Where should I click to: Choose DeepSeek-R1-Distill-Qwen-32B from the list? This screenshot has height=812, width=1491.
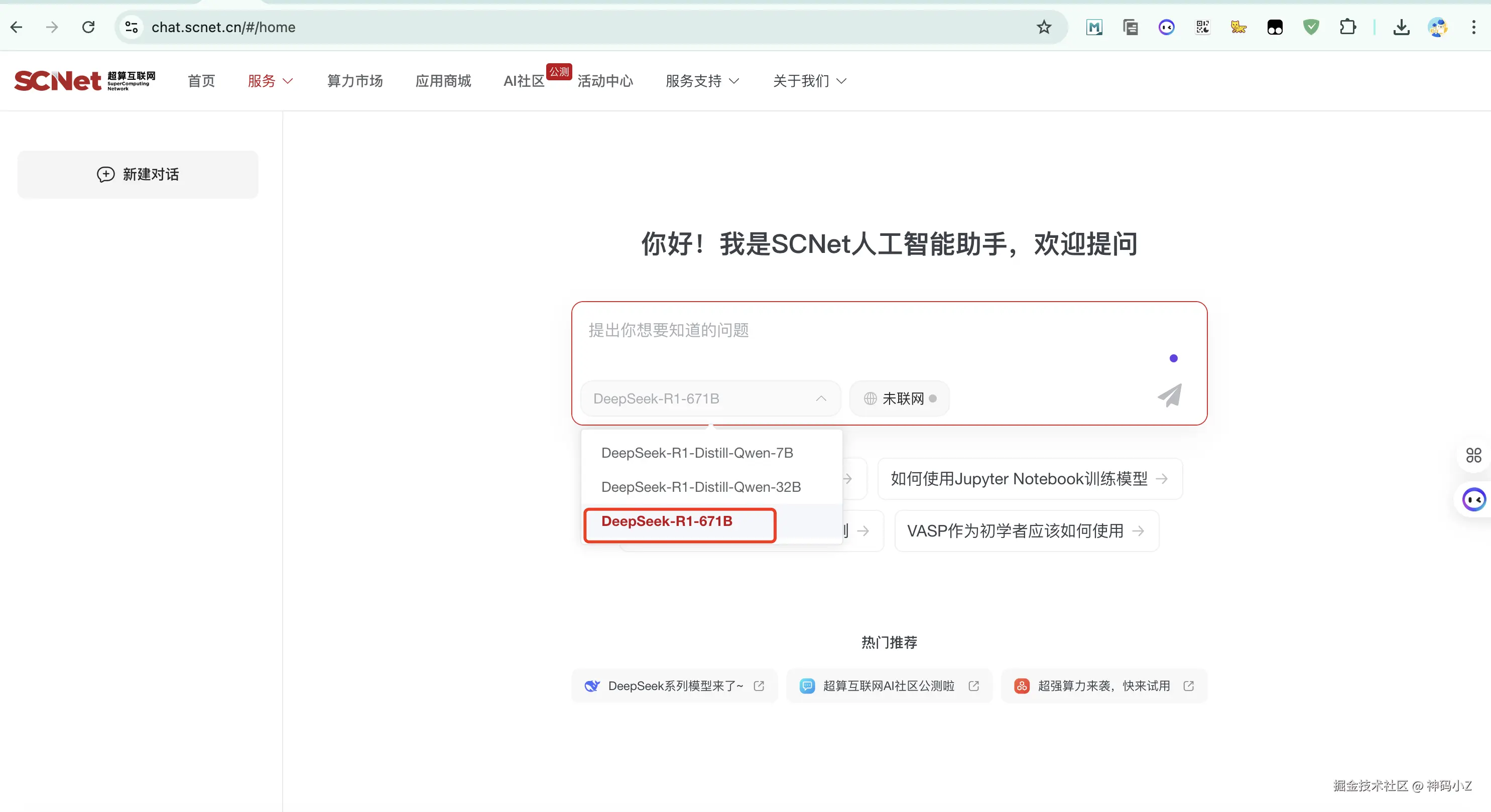700,487
